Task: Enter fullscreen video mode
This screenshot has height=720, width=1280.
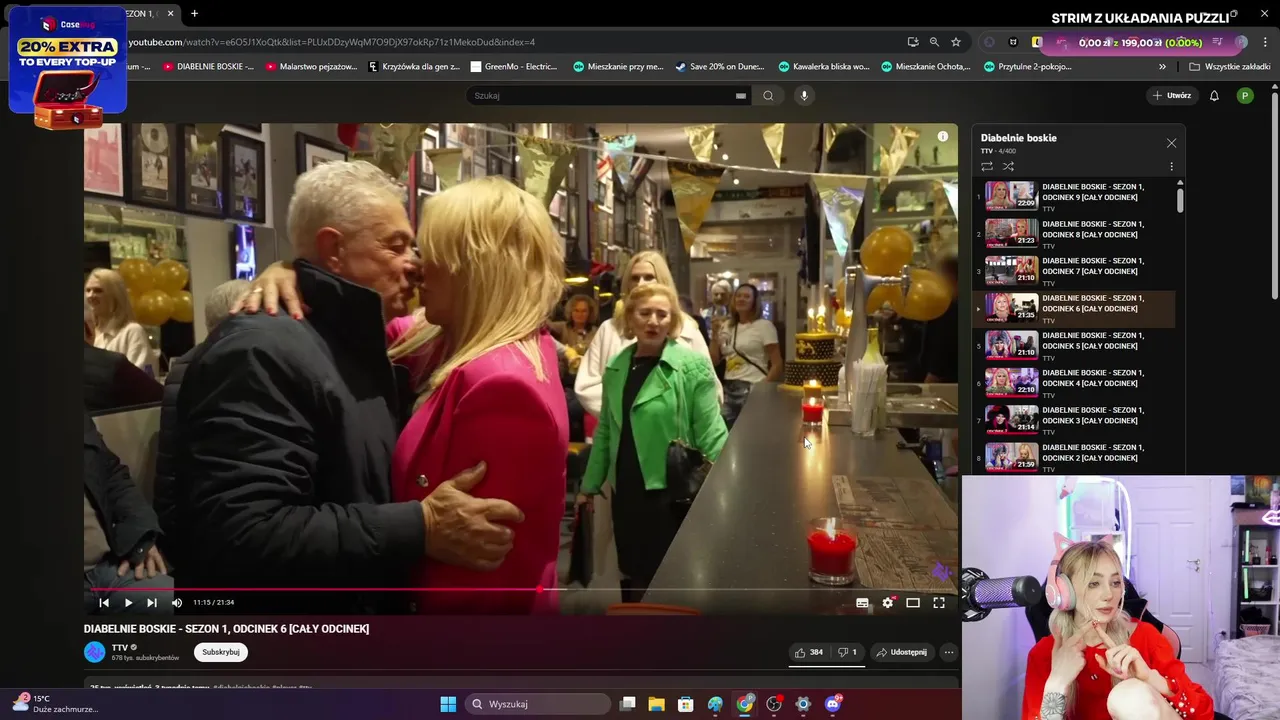Action: (x=939, y=602)
